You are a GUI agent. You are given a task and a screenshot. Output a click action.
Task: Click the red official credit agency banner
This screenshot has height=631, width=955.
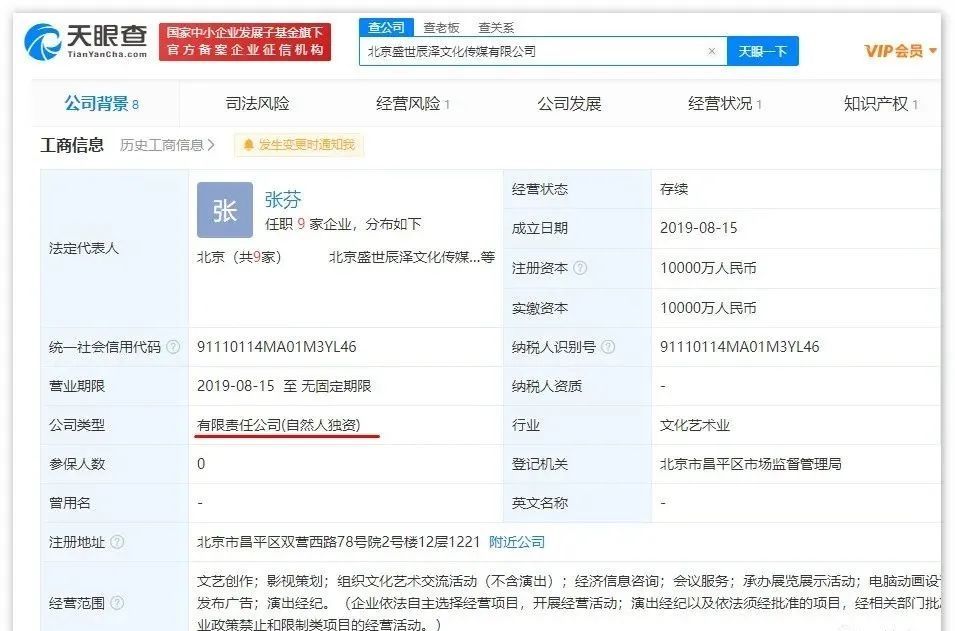click(245, 41)
